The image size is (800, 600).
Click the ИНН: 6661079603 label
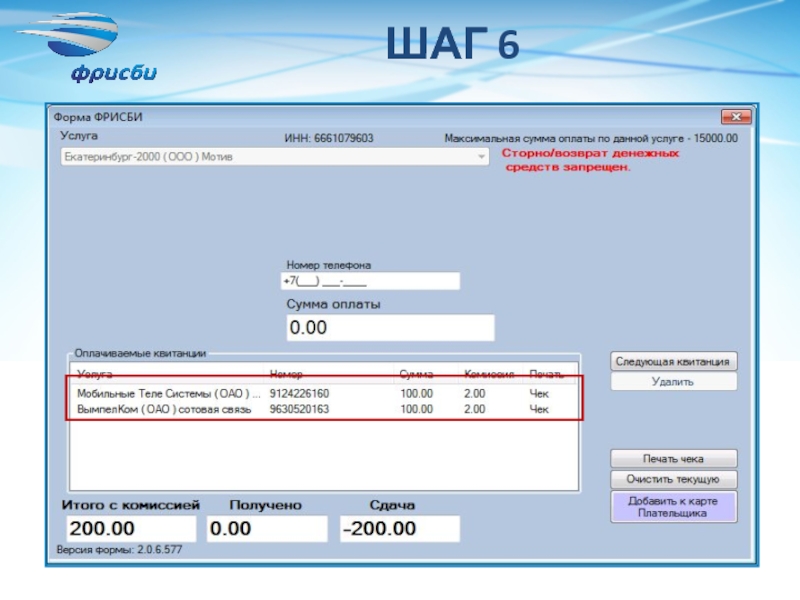tap(329, 138)
